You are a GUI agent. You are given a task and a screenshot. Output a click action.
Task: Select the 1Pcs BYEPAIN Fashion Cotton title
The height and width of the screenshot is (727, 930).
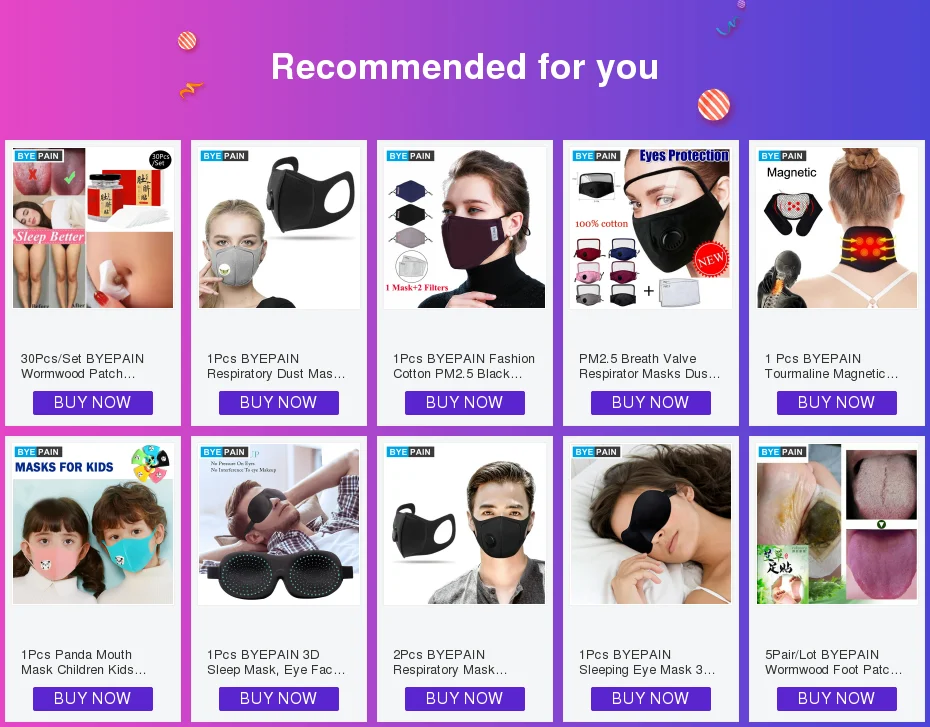[x=464, y=366]
